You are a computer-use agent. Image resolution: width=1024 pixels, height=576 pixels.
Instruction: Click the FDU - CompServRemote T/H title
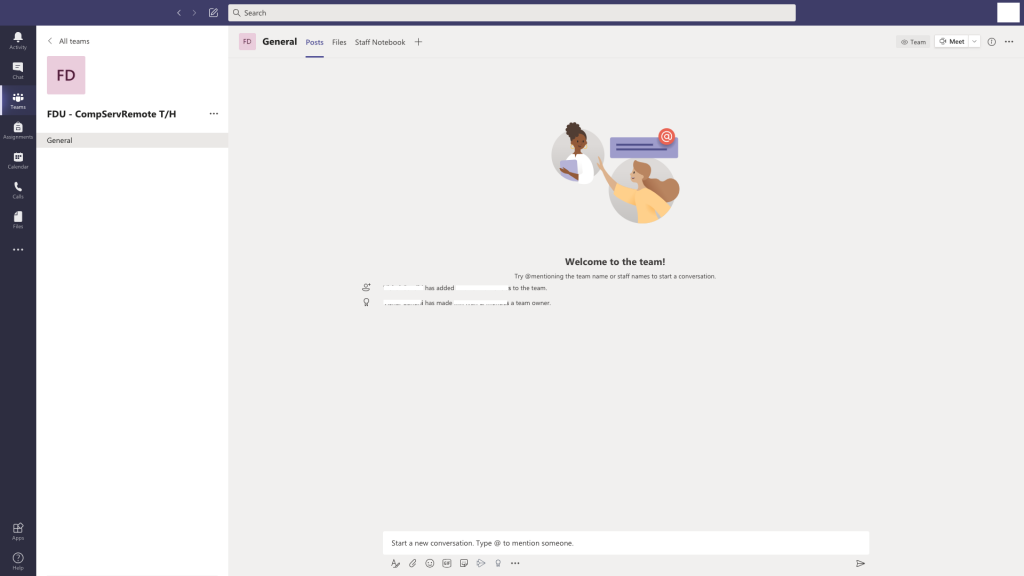click(111, 114)
